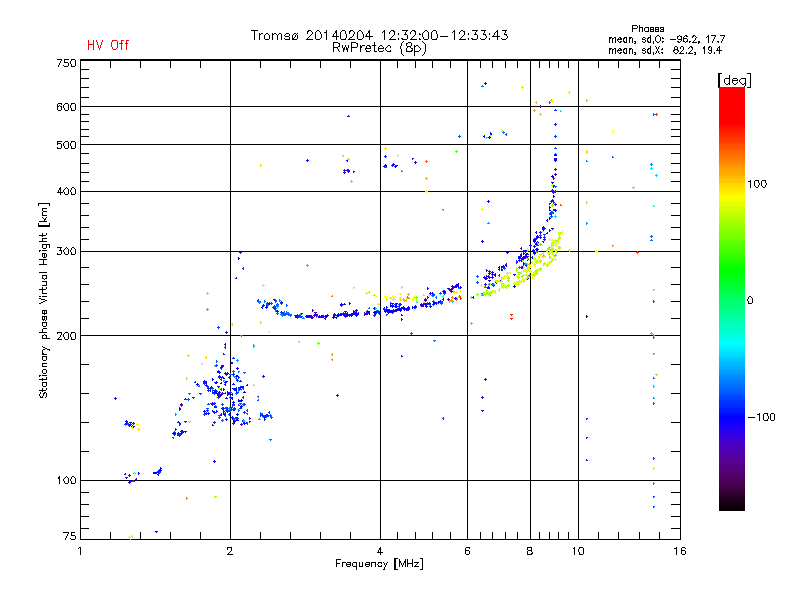This screenshot has width=800, height=600.
Task: Select the plot title 'Tromsø 20140204 12:32:00-12:33:43'
Action: (379, 35)
